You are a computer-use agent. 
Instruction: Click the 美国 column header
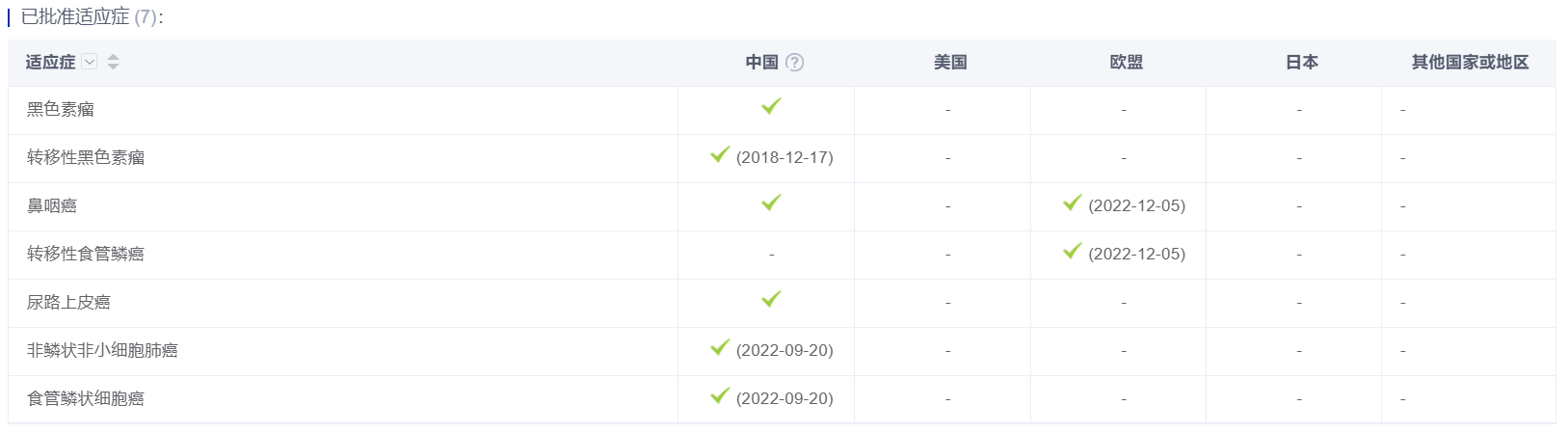(950, 62)
